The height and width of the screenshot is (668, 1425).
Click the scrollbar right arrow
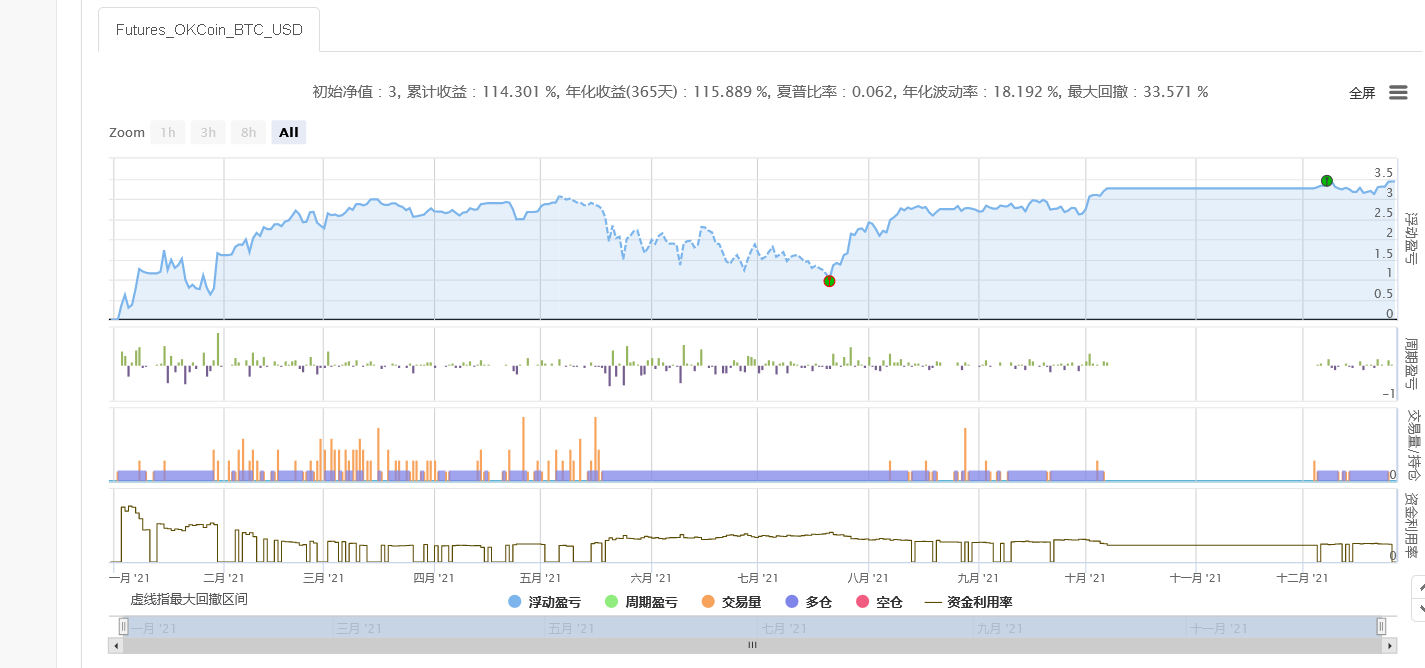coord(1389,646)
